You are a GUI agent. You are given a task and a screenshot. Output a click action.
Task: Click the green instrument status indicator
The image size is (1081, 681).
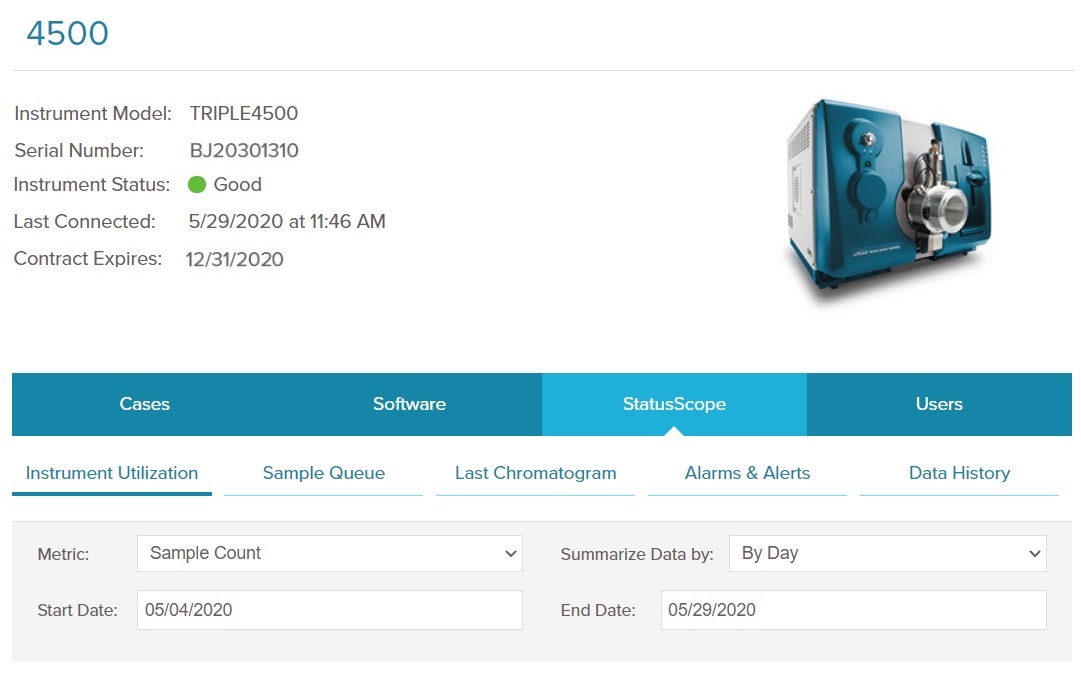pyautogui.click(x=197, y=185)
